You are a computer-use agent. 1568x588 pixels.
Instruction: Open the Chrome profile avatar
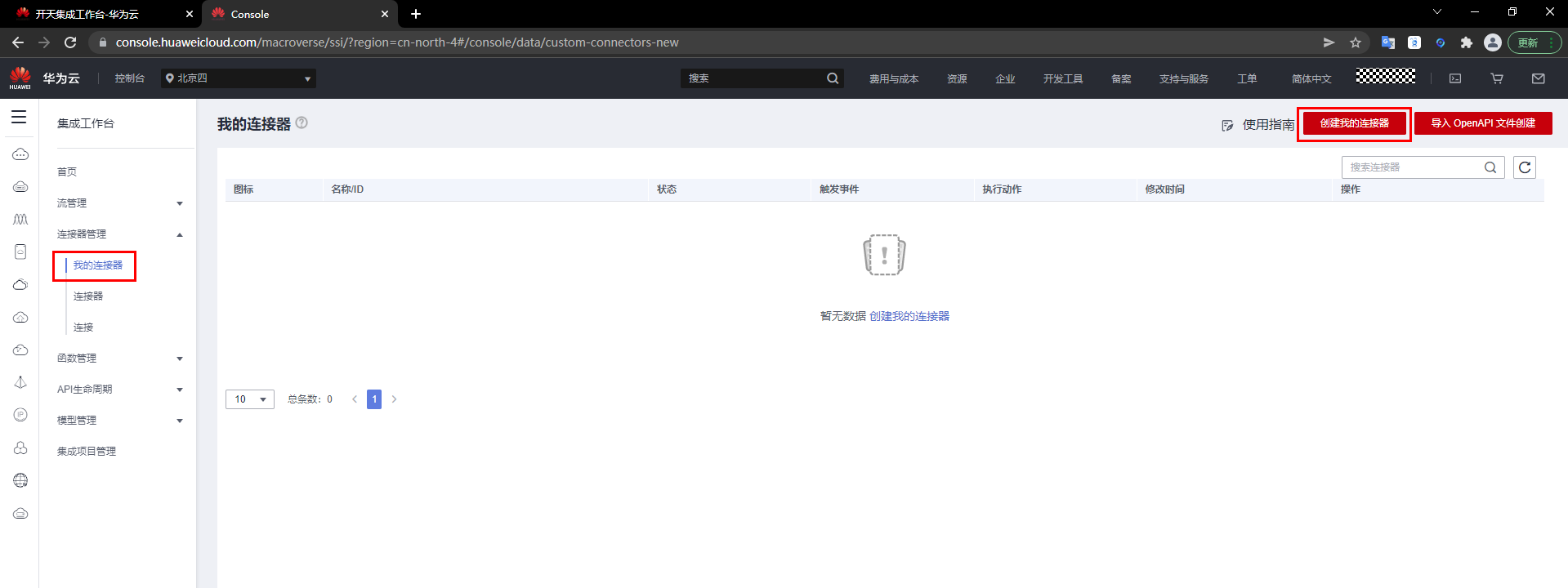1493,42
